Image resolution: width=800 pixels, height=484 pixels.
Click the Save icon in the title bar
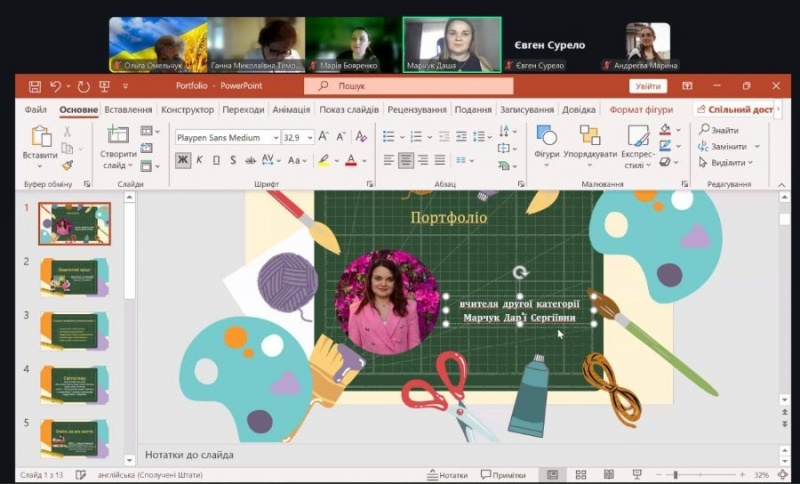click(x=35, y=87)
